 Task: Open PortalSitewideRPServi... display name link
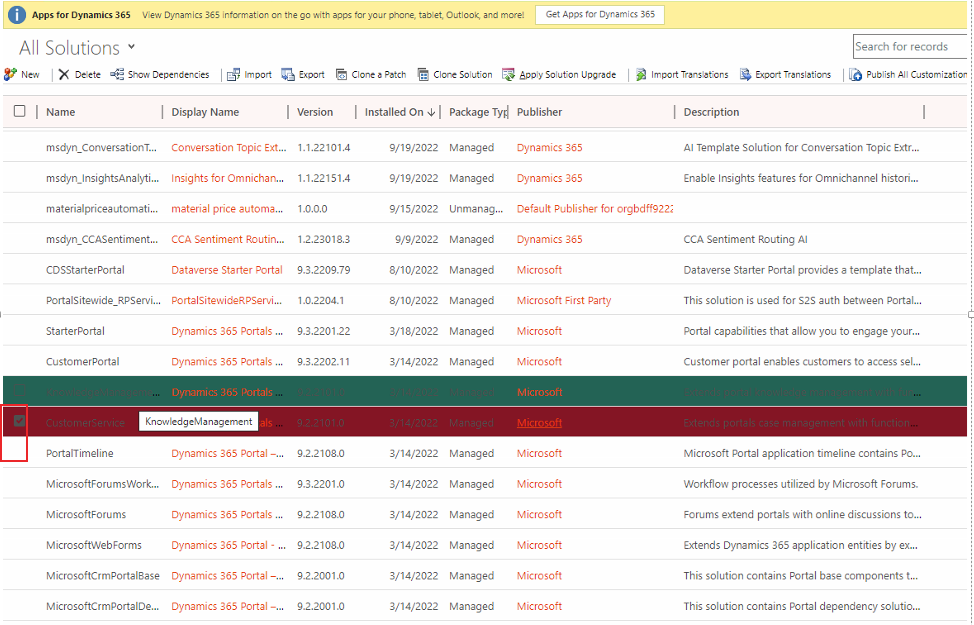point(227,300)
